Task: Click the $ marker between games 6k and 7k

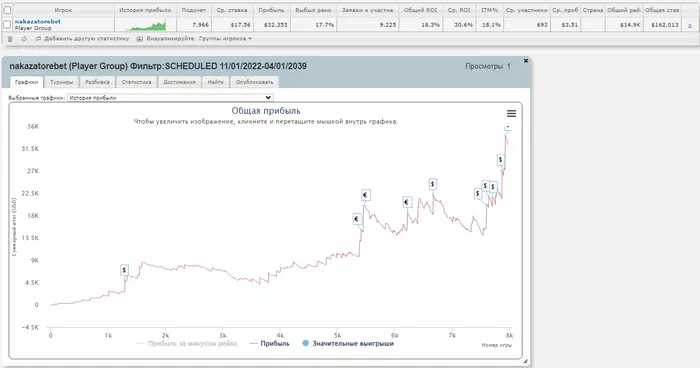Action: [x=433, y=184]
